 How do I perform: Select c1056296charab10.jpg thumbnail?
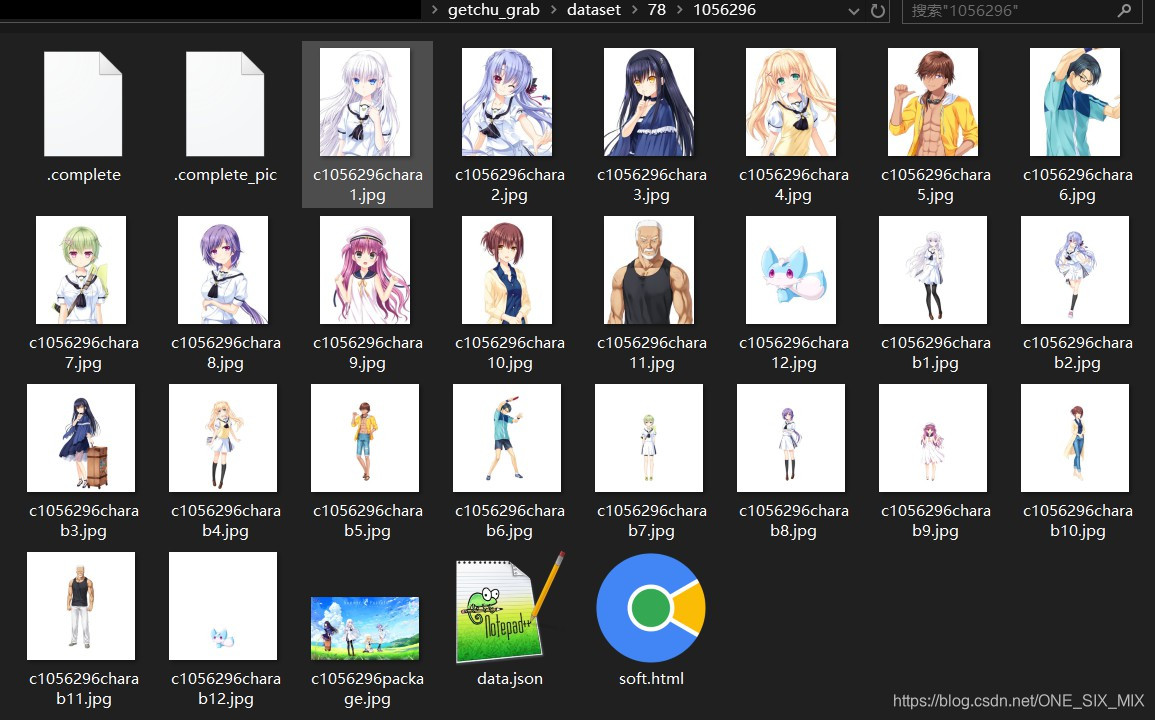pos(1075,438)
